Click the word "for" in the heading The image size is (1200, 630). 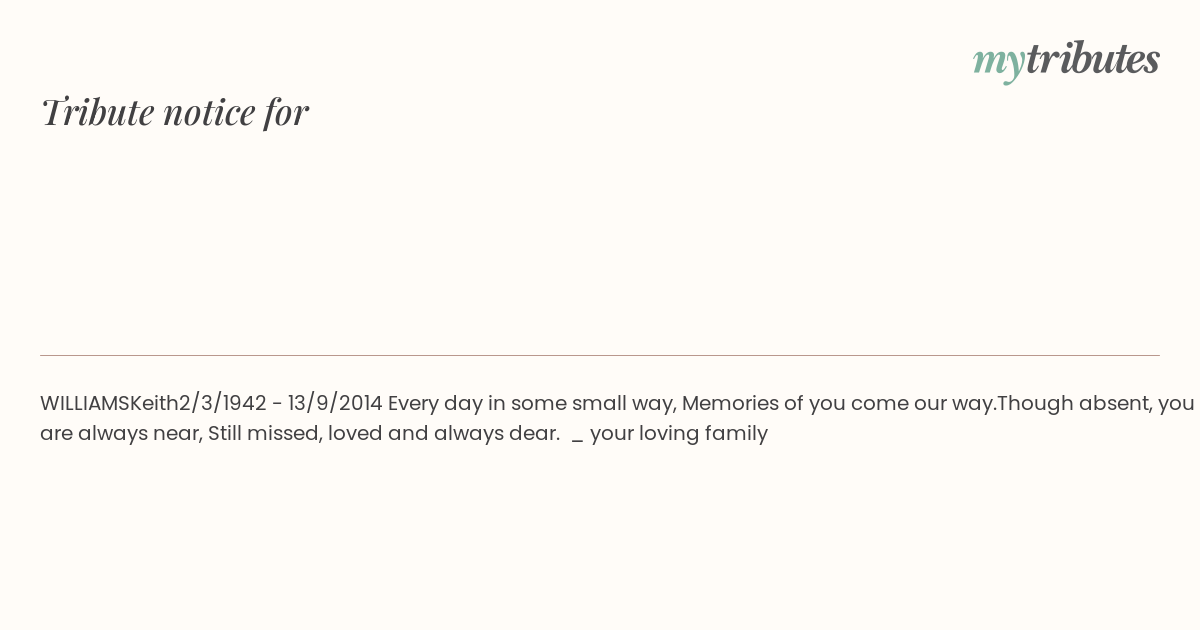click(286, 112)
